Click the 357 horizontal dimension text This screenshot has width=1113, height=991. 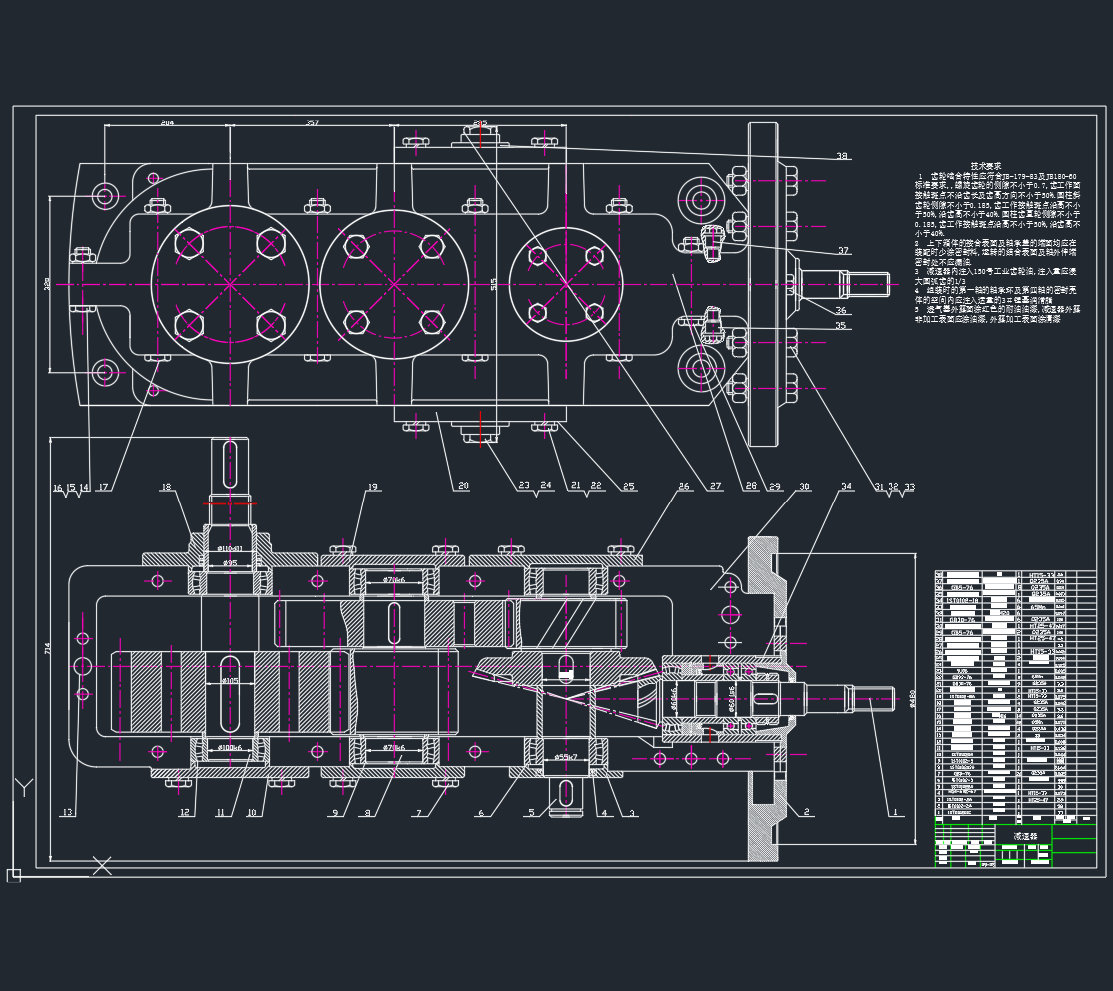point(312,123)
